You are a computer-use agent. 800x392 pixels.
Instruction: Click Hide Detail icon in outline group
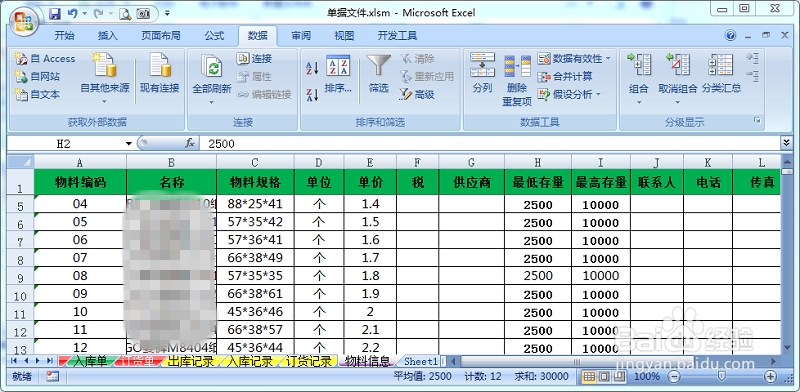752,76
